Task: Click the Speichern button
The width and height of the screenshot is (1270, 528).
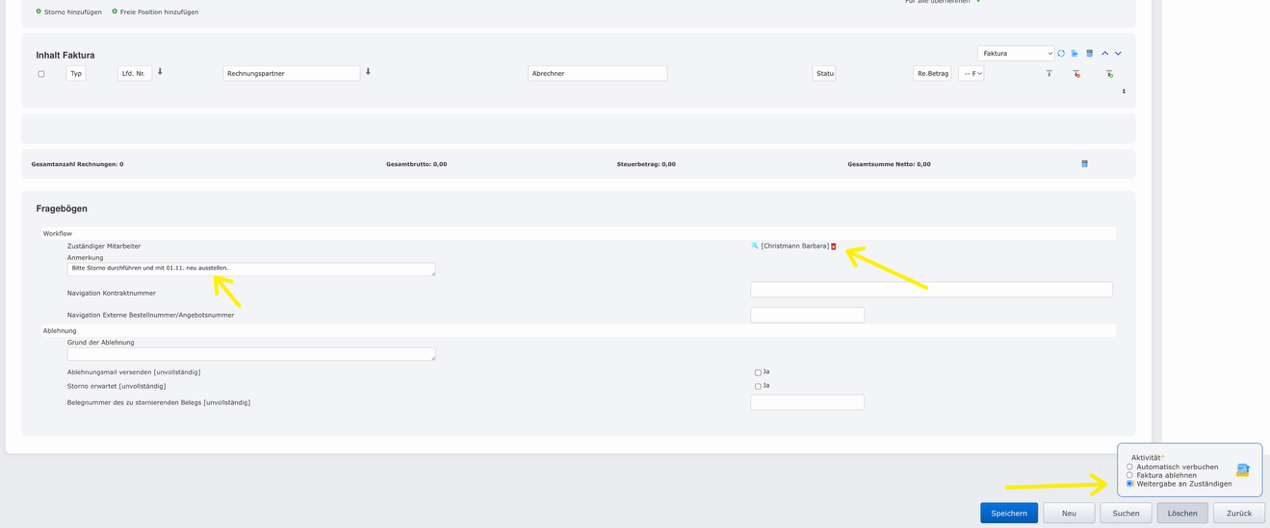Action: [1008, 513]
